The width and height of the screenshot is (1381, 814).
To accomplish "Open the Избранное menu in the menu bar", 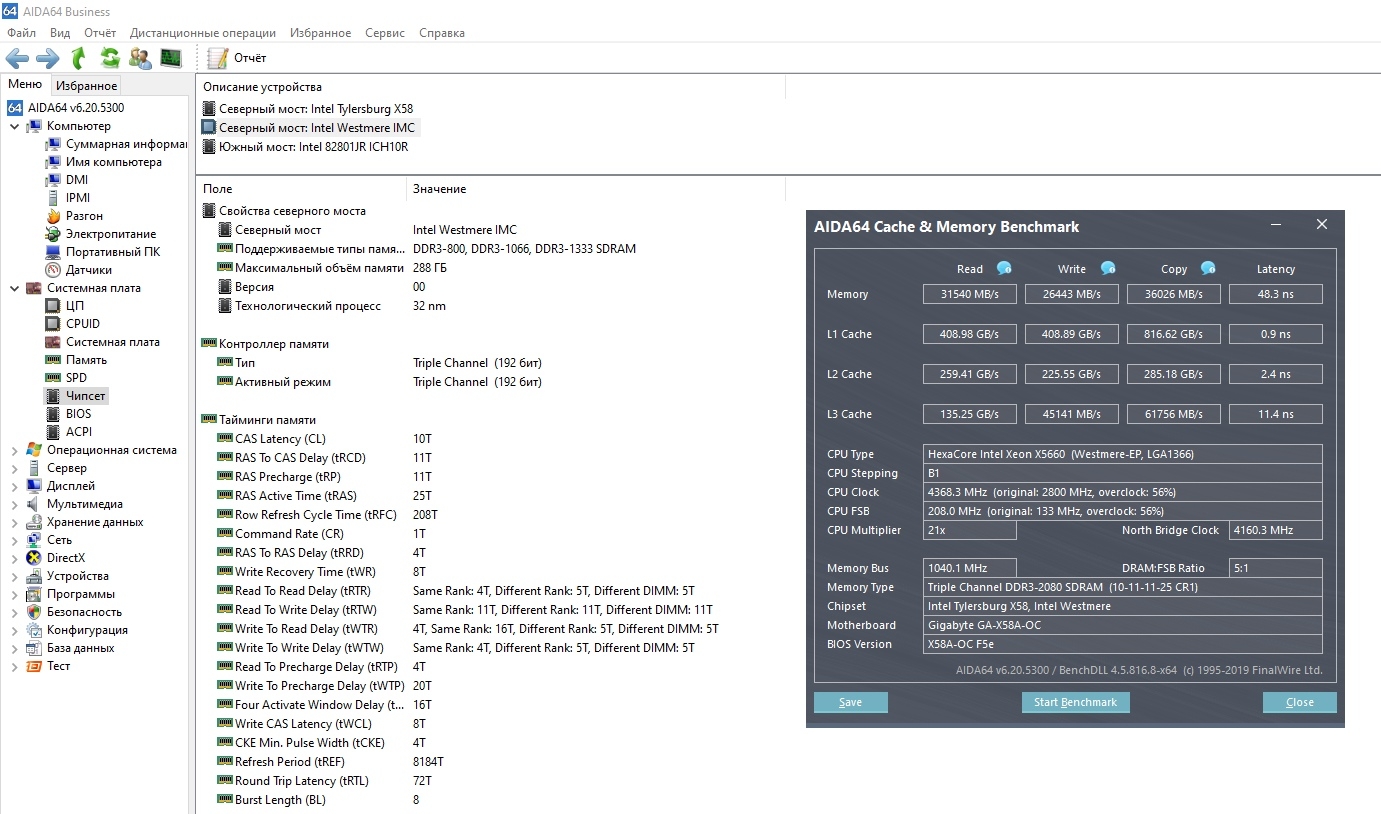I will point(320,33).
